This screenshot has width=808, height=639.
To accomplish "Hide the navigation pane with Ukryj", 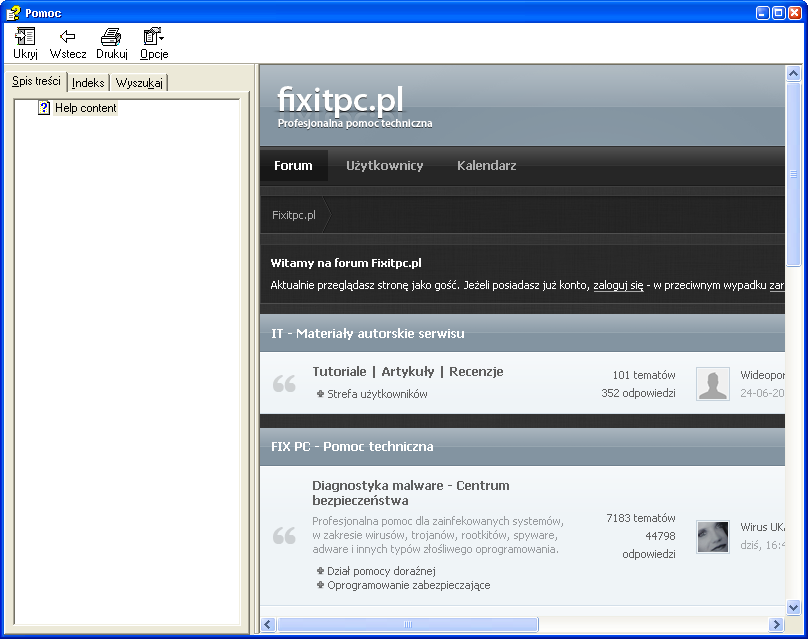I will (x=25, y=43).
